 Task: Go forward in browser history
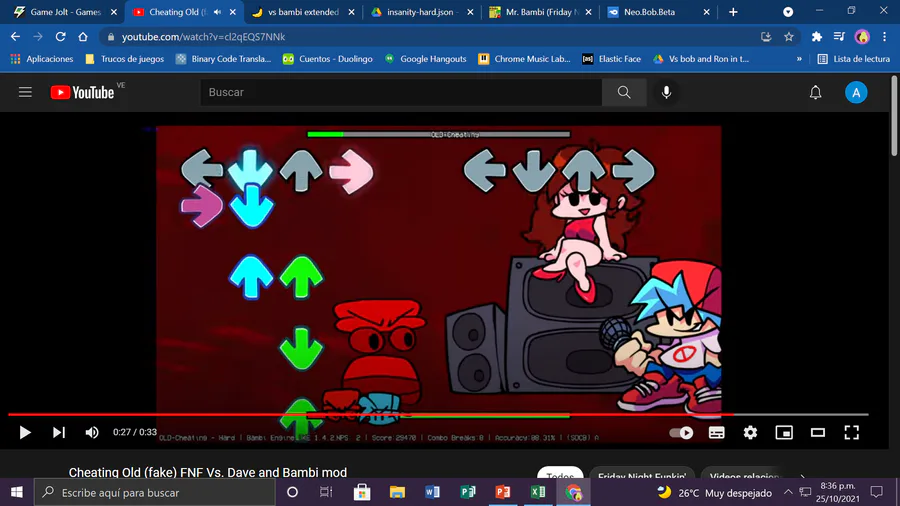point(38,37)
